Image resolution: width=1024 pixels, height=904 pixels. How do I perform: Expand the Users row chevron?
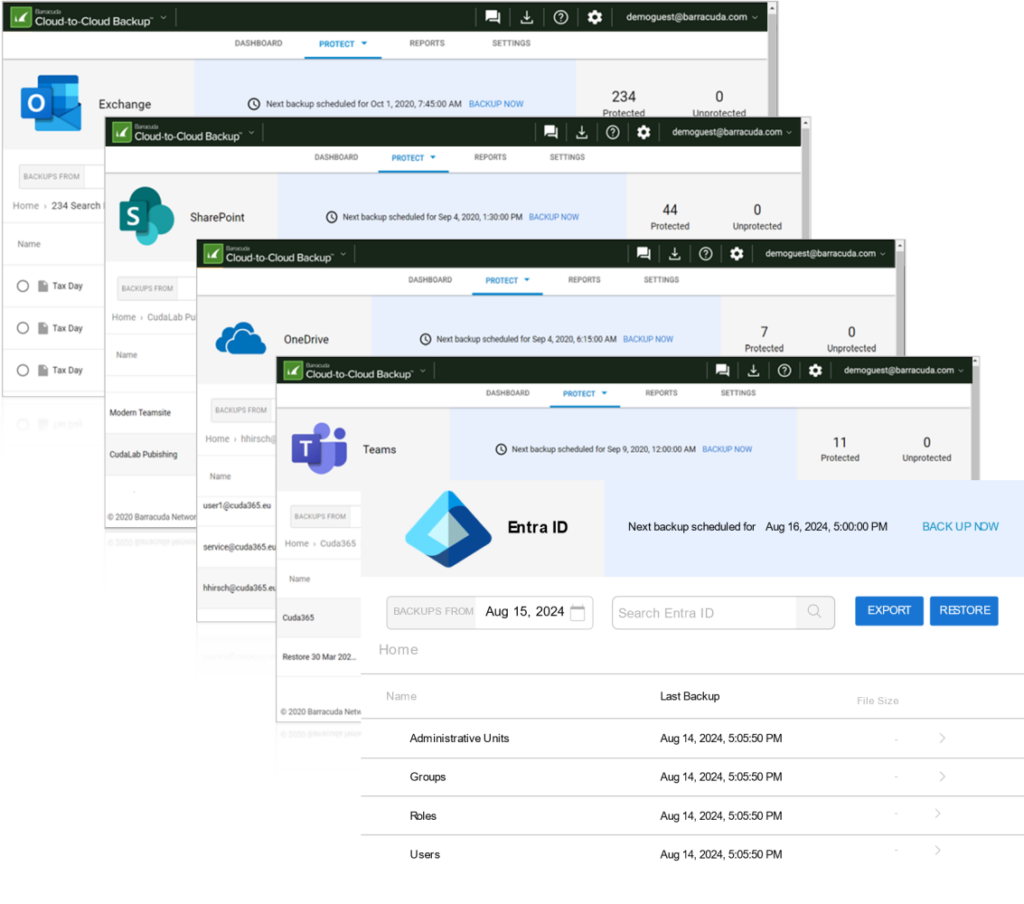[938, 850]
